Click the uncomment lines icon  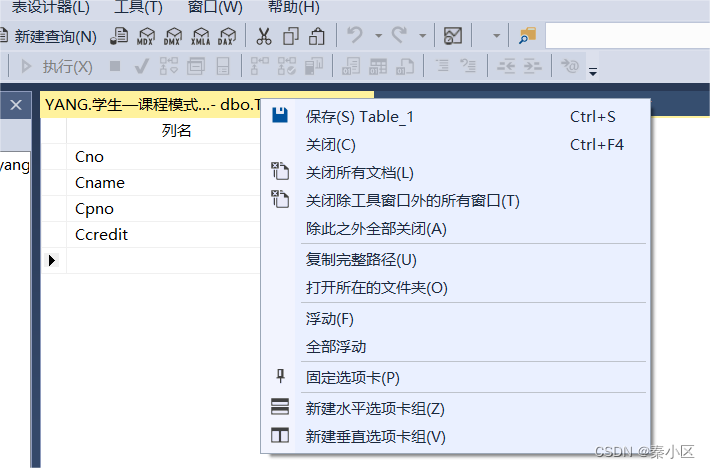tap(468, 66)
